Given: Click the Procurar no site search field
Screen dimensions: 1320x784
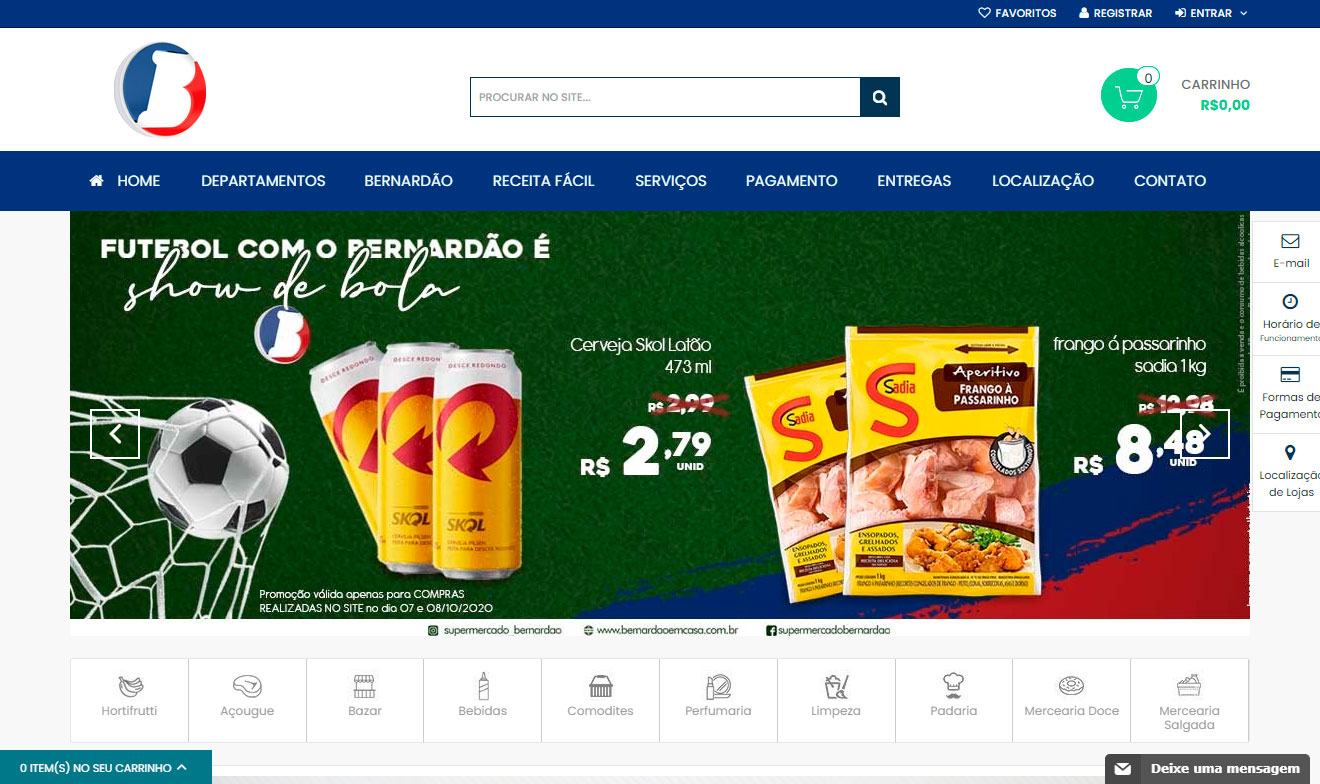Looking at the screenshot, I should click(665, 97).
